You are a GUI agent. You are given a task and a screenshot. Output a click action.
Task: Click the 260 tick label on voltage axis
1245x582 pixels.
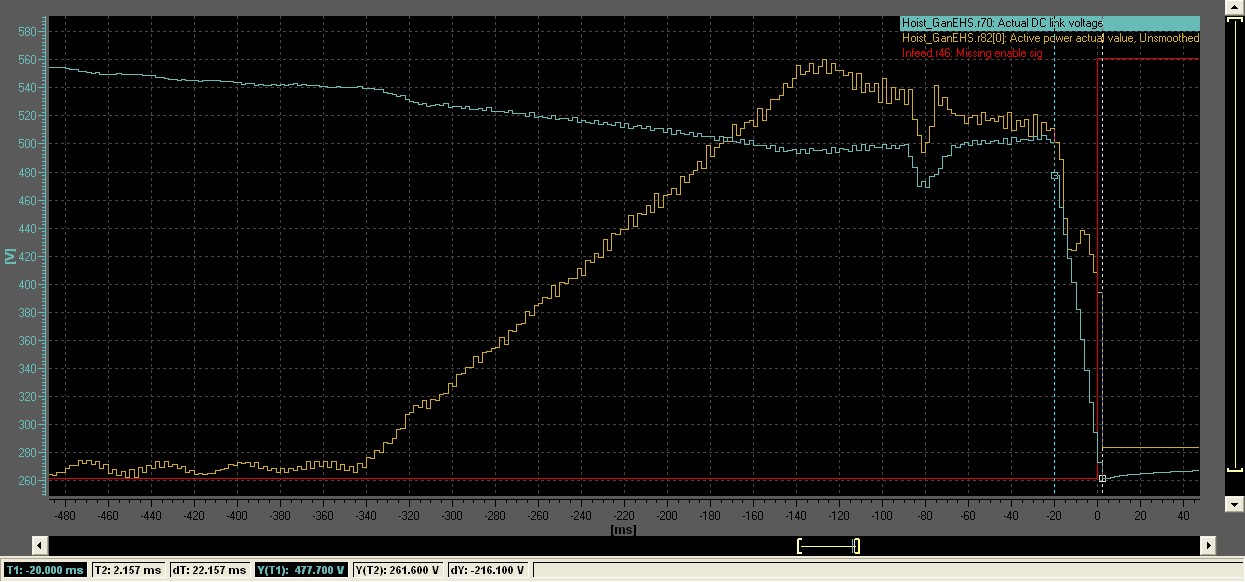[x=27, y=481]
